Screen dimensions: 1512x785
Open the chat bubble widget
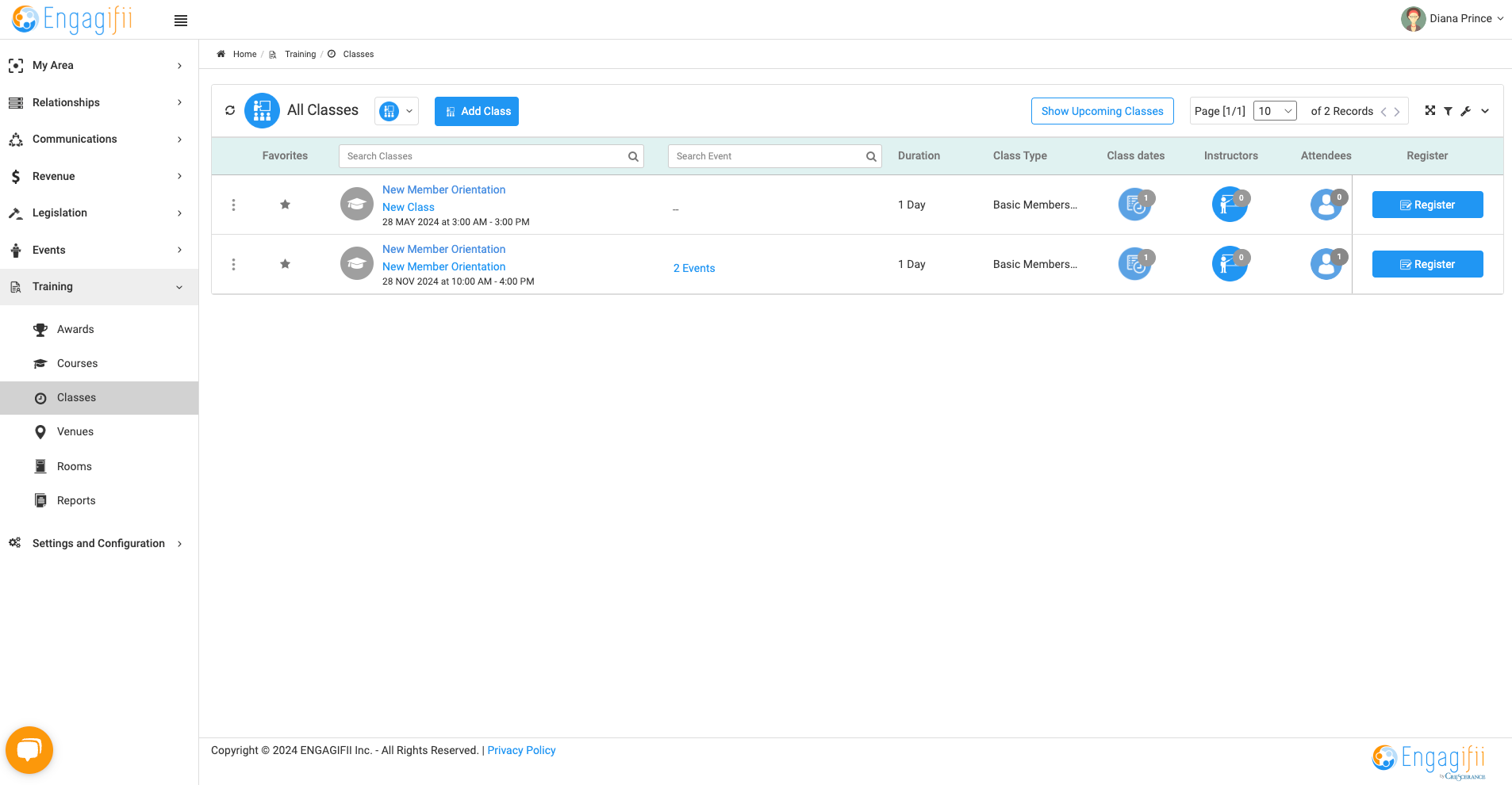(x=29, y=750)
